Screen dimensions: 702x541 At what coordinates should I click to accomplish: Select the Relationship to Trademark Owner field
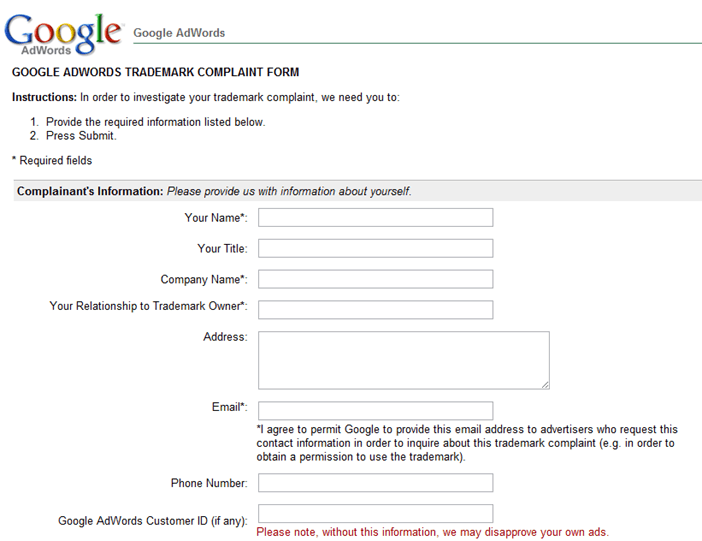click(x=376, y=309)
